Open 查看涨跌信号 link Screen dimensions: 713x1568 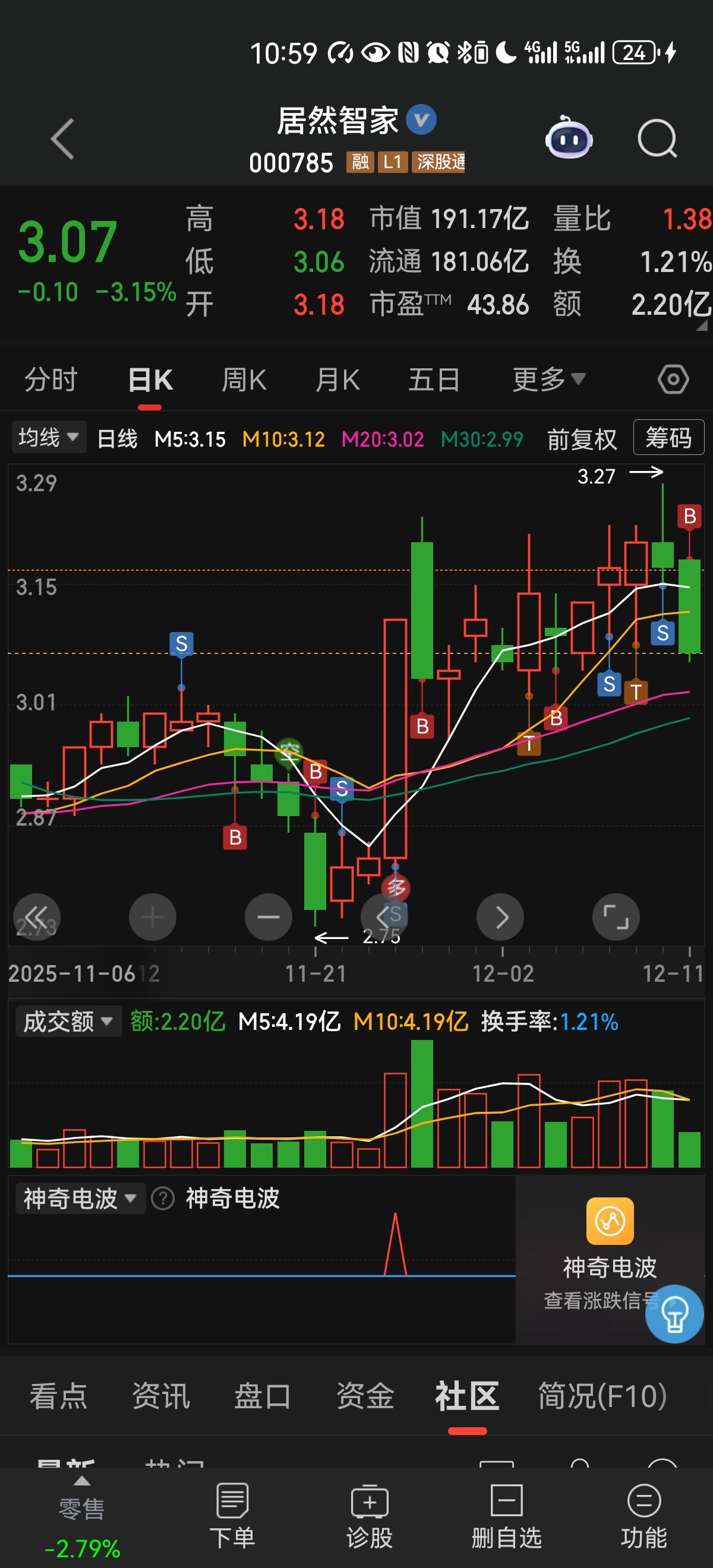click(x=601, y=1301)
